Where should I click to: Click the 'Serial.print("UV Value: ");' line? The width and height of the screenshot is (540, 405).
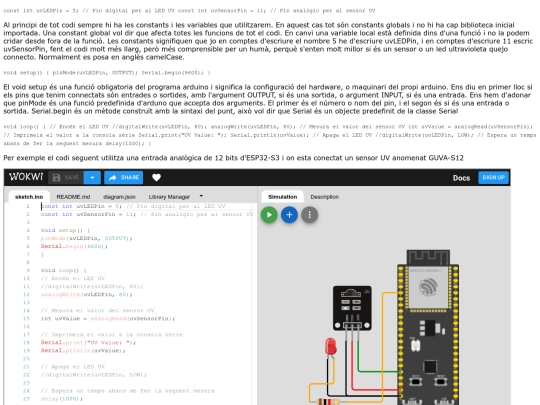[x=88, y=343]
